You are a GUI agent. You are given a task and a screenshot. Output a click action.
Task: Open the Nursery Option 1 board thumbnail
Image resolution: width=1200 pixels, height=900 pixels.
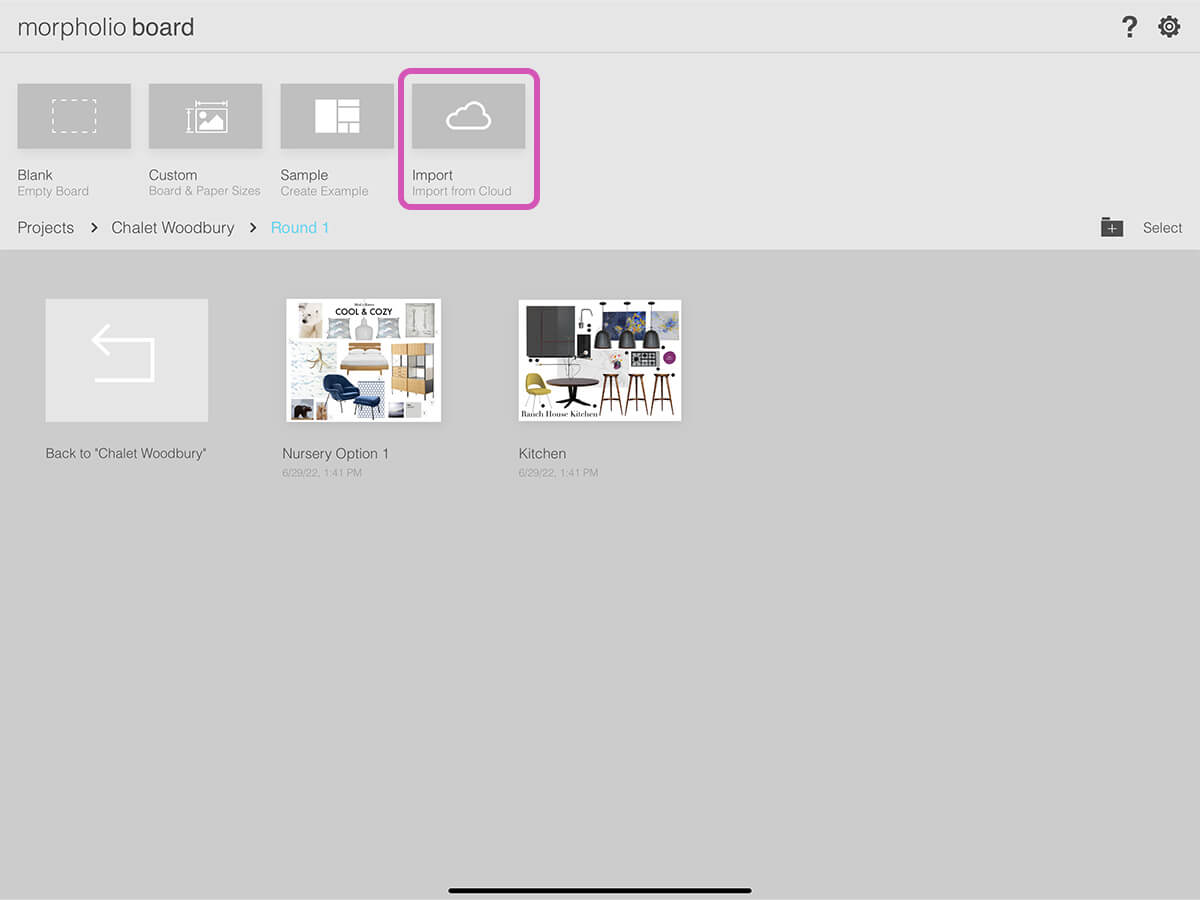pos(363,360)
